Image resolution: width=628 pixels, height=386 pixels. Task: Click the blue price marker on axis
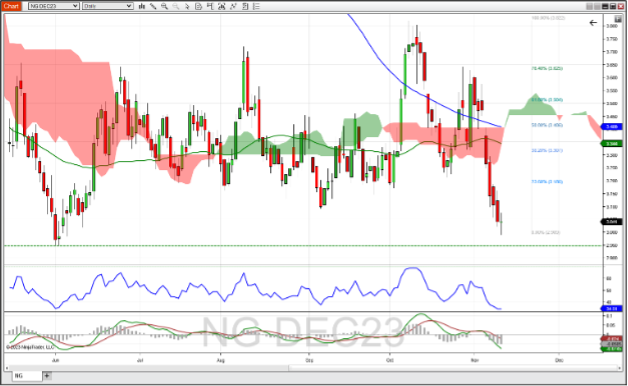(x=612, y=127)
